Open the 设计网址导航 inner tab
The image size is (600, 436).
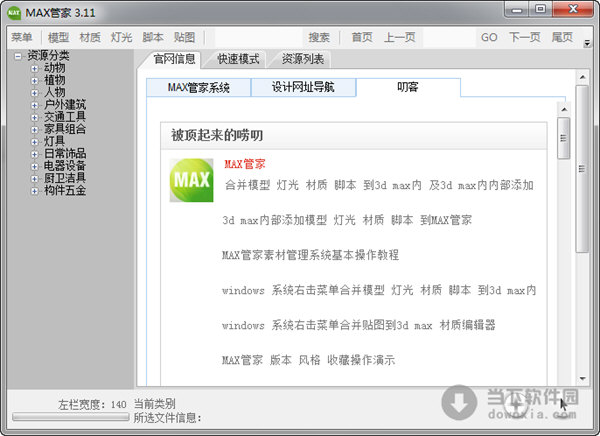[303, 87]
